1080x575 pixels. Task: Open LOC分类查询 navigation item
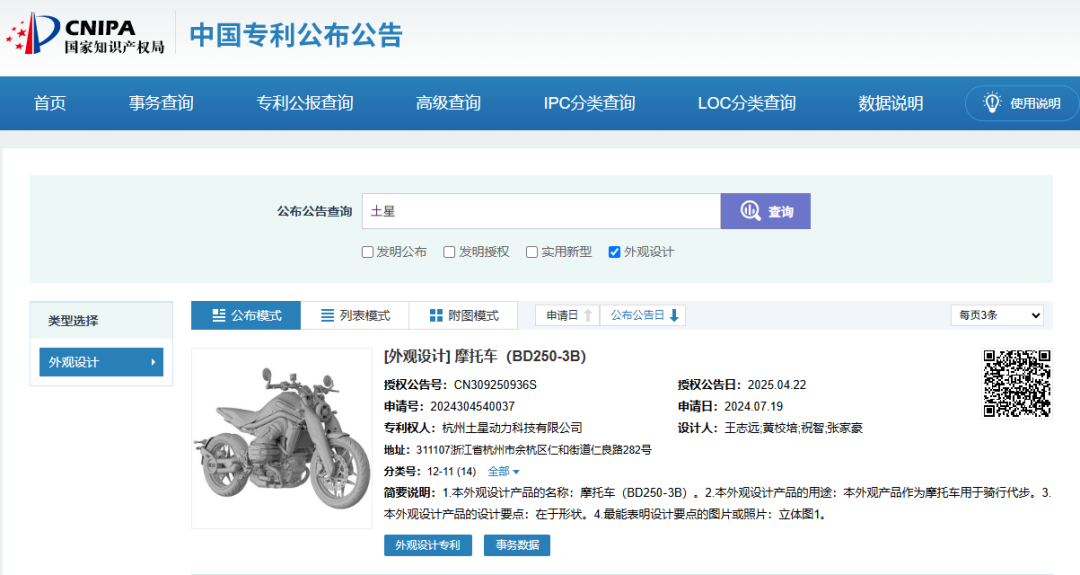[x=747, y=103]
